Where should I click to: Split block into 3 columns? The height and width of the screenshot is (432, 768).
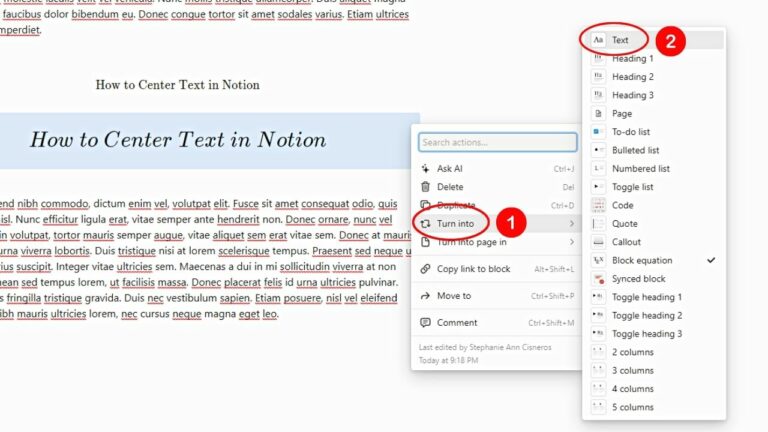point(654,371)
